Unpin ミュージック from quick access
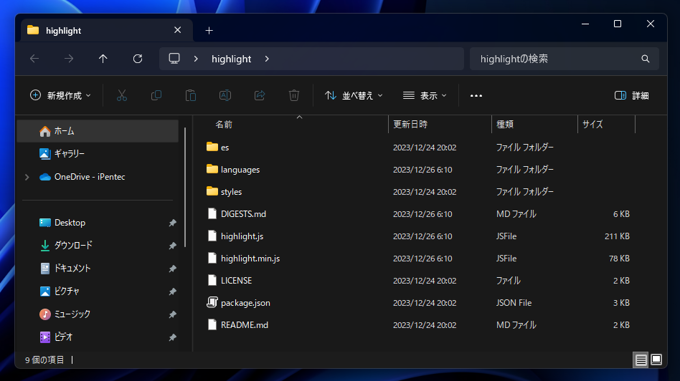680x381 pixels. click(x=173, y=314)
